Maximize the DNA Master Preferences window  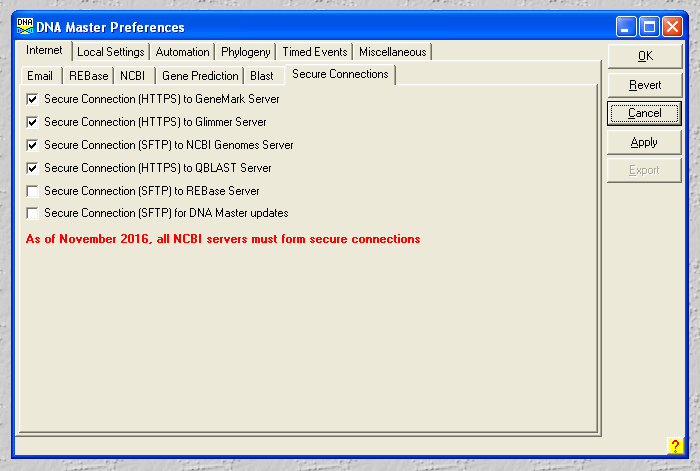point(649,27)
